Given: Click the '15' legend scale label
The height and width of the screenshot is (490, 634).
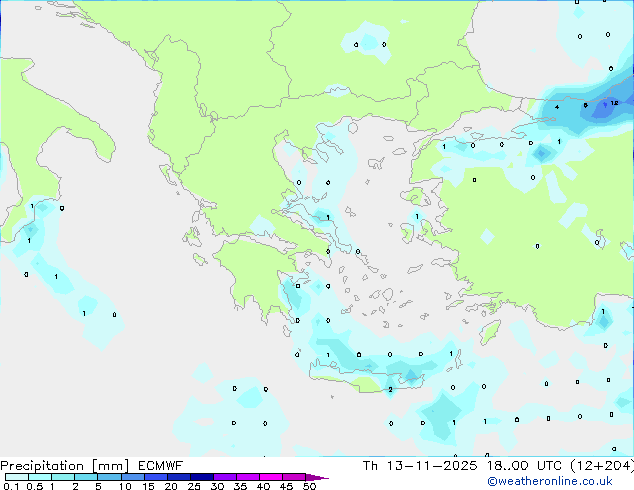Looking at the screenshot, I should tap(148, 486).
